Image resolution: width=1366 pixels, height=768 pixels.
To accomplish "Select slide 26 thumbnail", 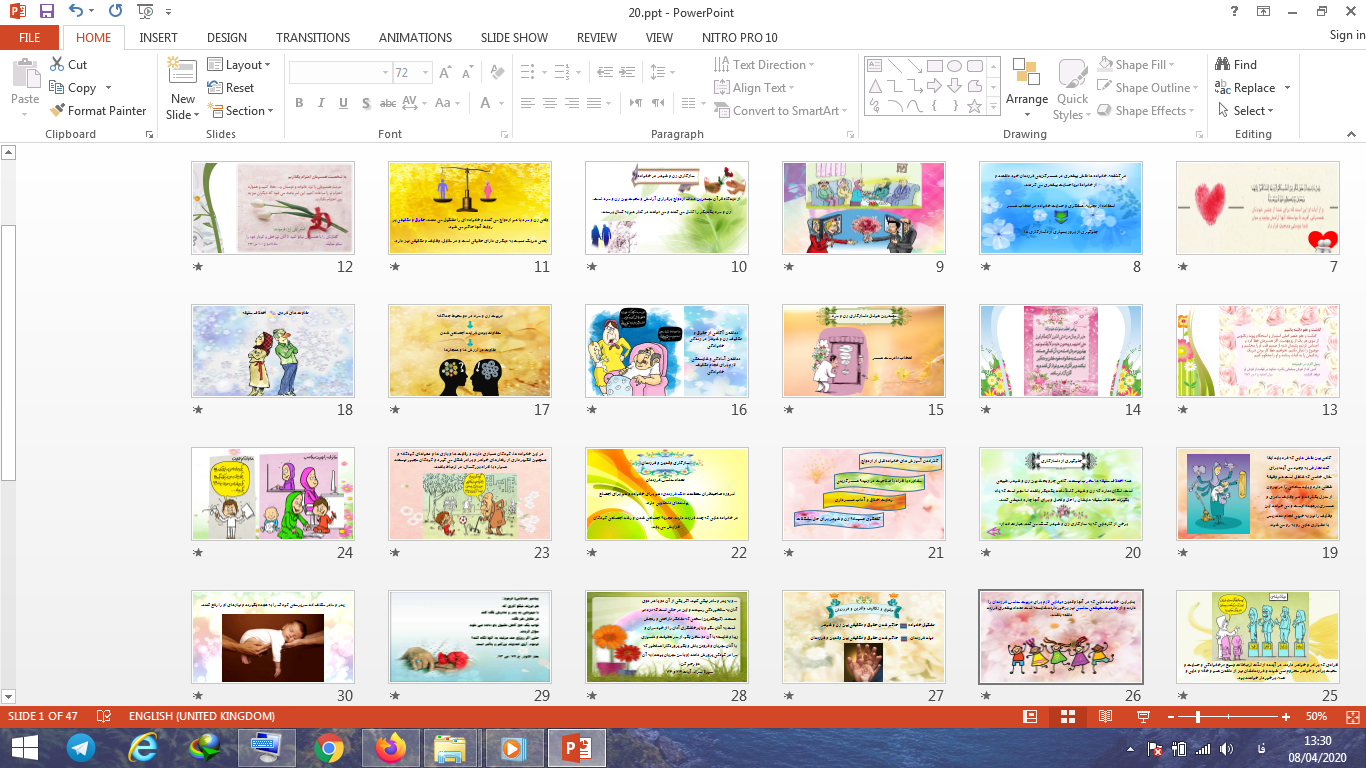I will [1060, 636].
